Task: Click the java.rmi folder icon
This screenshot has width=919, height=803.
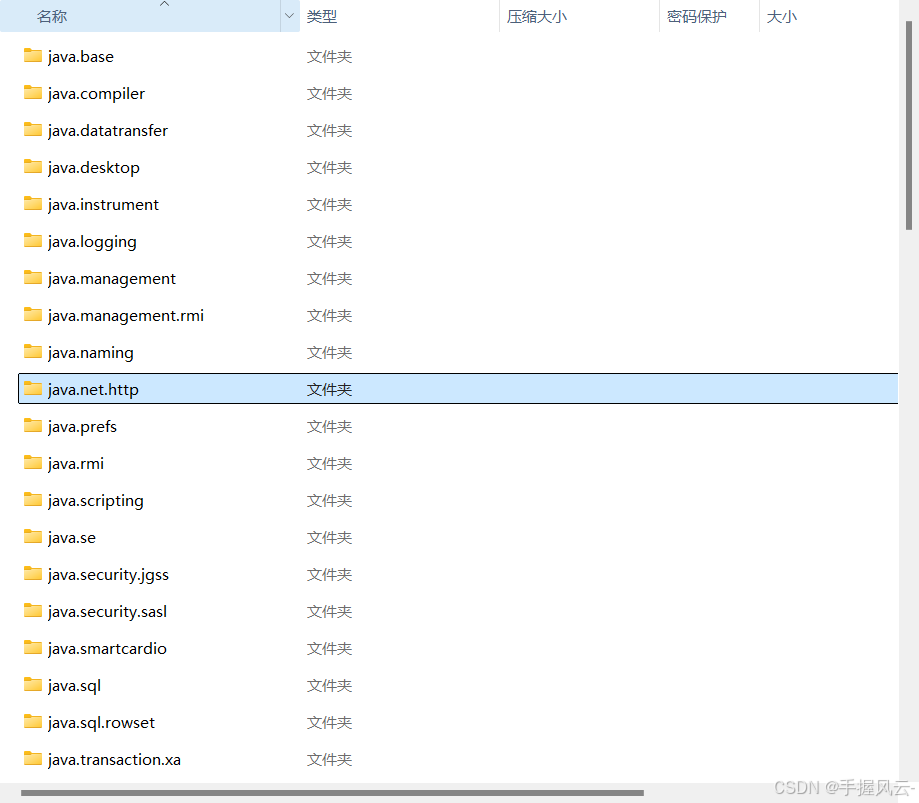Action: coord(33,462)
